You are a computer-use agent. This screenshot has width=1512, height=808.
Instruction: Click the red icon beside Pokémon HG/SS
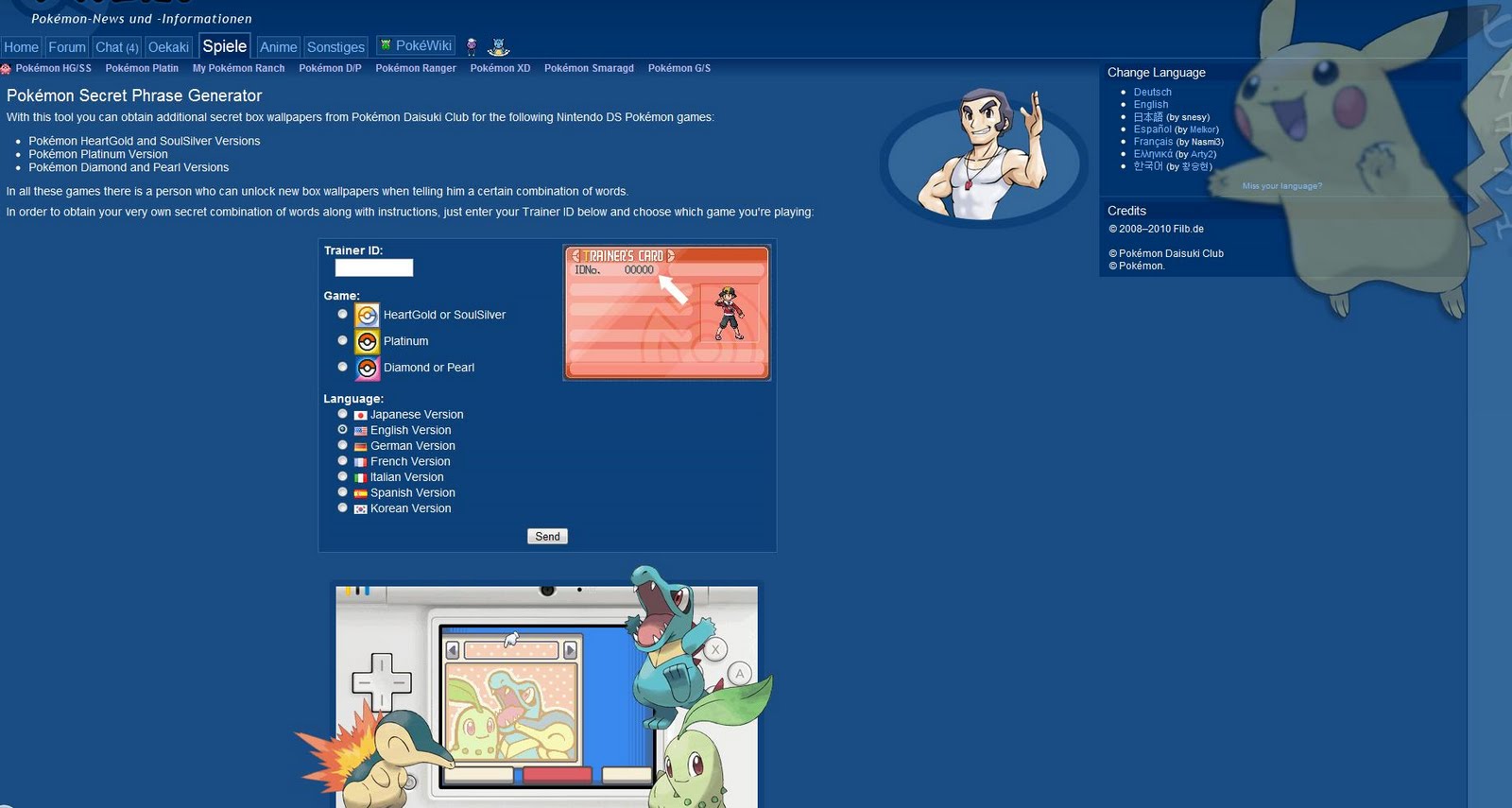(6, 68)
